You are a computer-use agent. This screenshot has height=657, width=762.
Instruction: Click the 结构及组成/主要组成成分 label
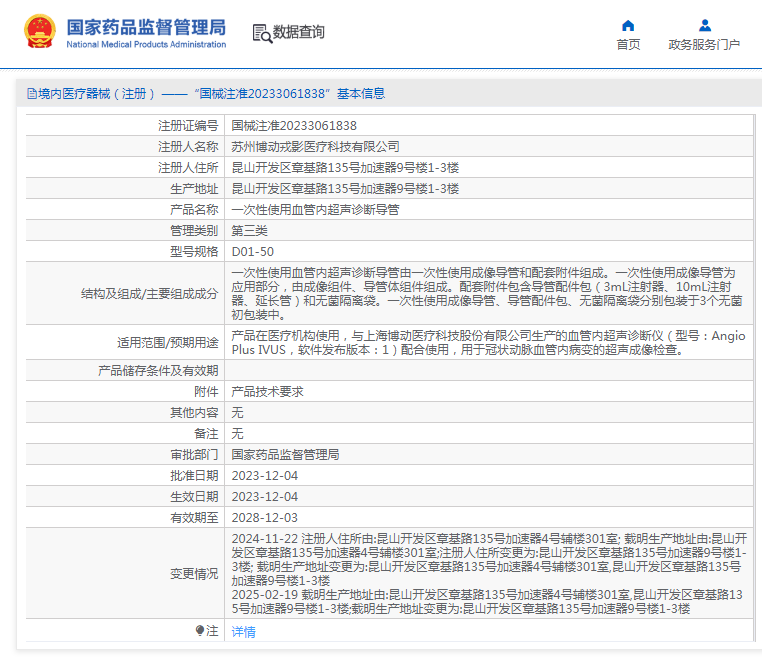(149, 294)
